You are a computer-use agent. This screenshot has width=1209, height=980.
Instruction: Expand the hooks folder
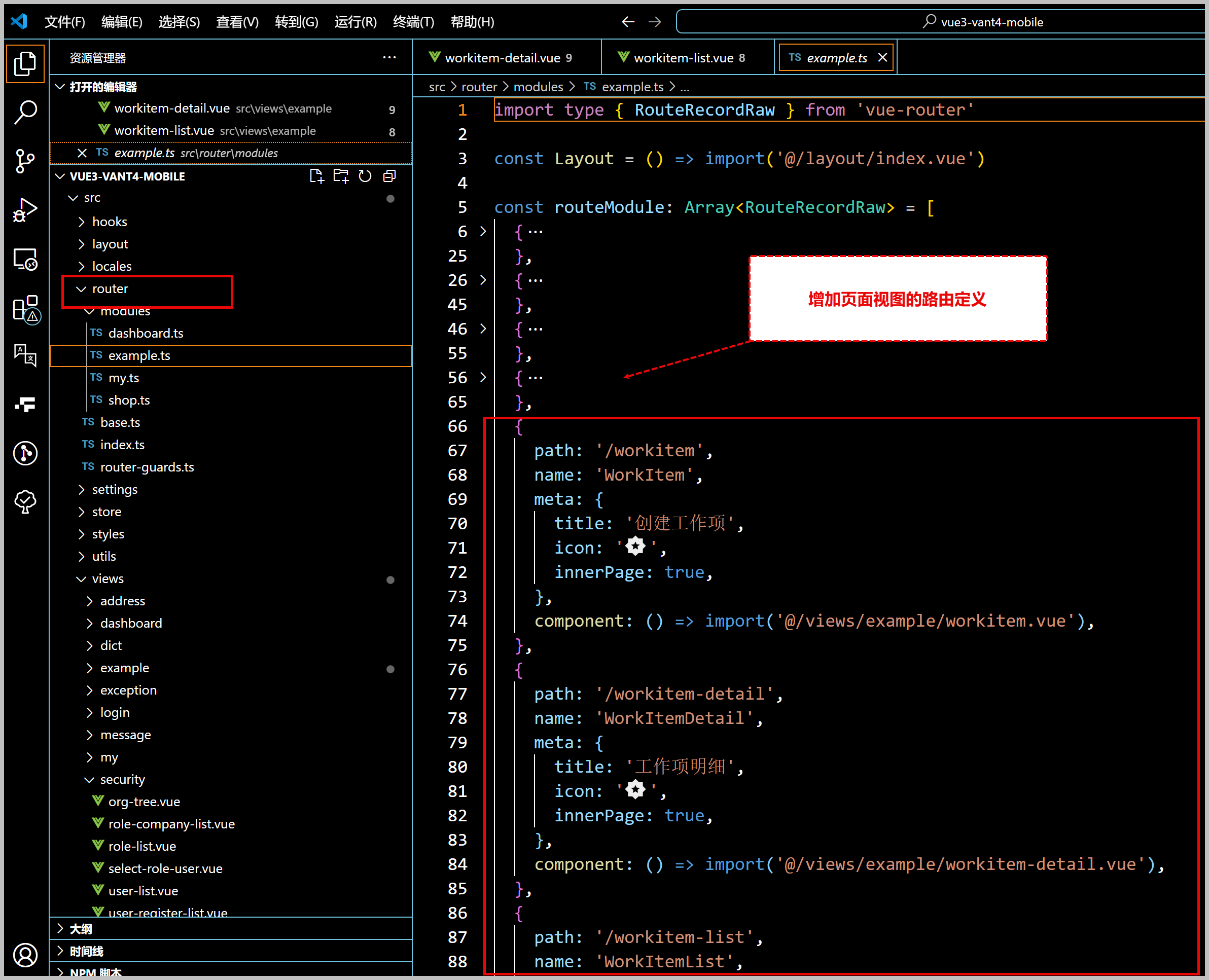tap(110, 221)
